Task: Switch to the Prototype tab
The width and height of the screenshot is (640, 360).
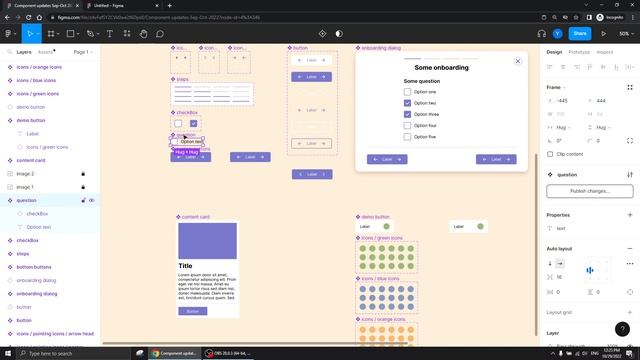Action: click(x=579, y=52)
